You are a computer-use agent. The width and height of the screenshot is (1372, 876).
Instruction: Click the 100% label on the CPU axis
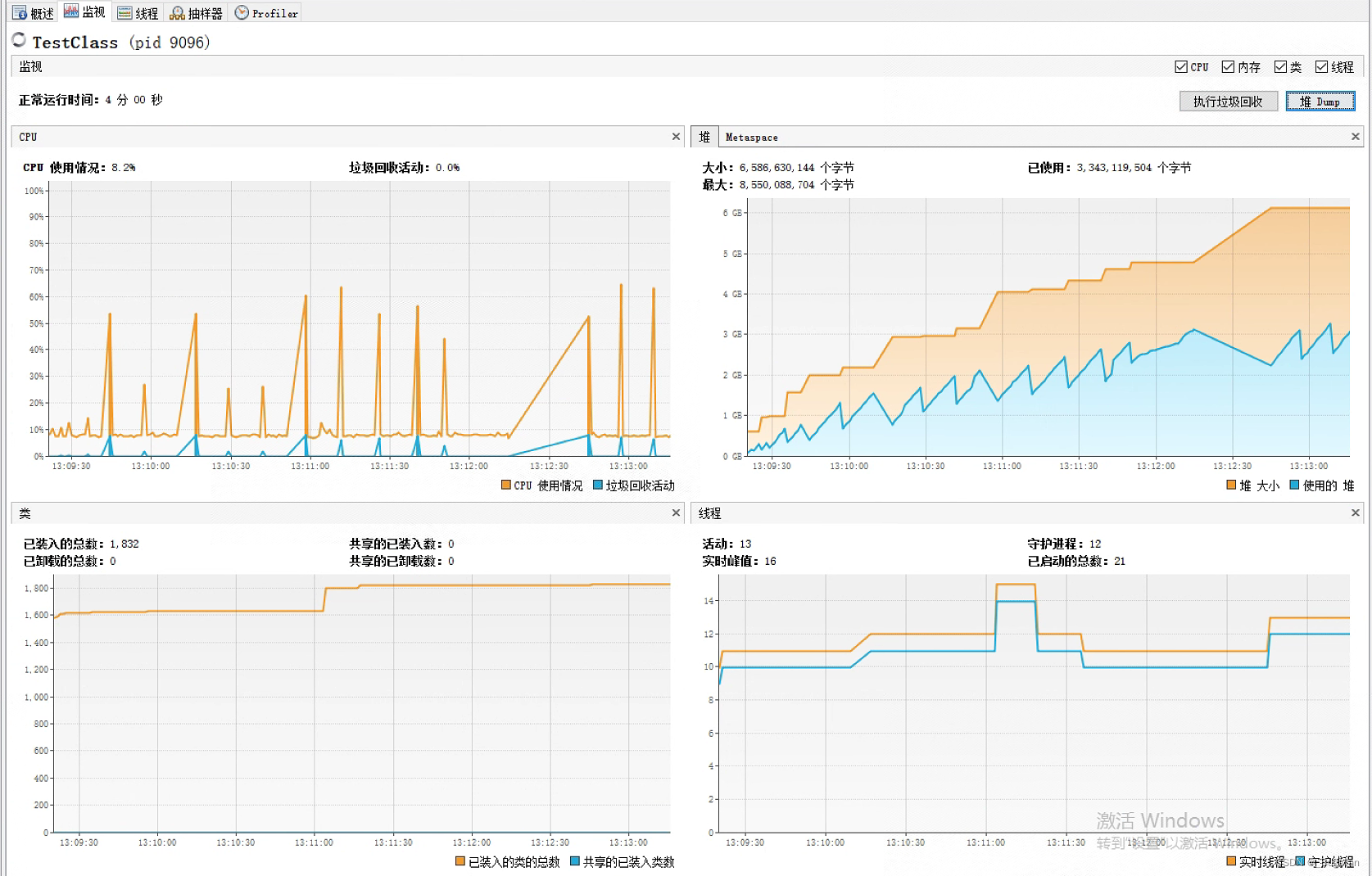(x=34, y=191)
